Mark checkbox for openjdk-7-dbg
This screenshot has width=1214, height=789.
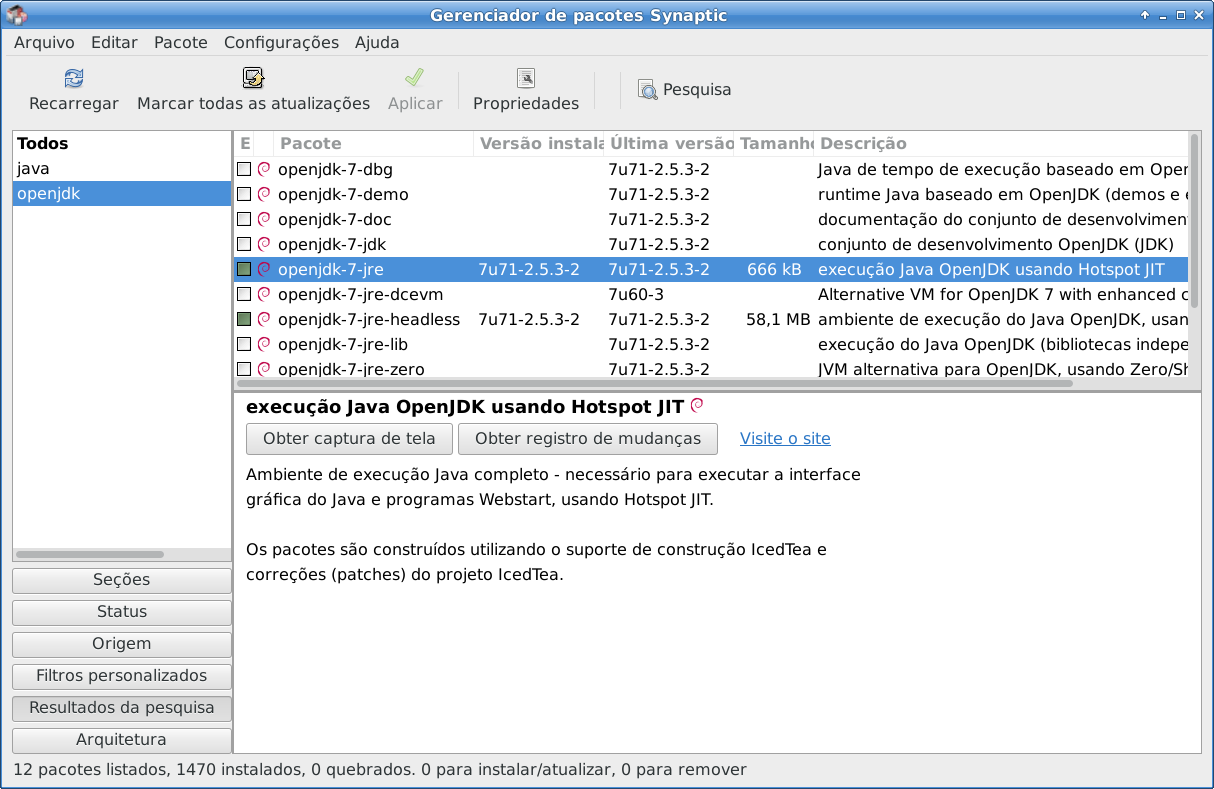(244, 169)
